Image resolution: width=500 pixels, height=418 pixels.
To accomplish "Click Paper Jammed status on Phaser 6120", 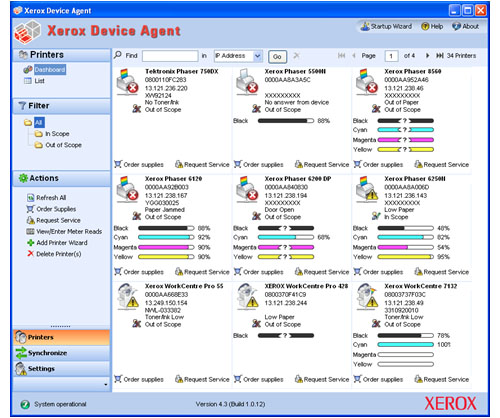I will 165,210.
